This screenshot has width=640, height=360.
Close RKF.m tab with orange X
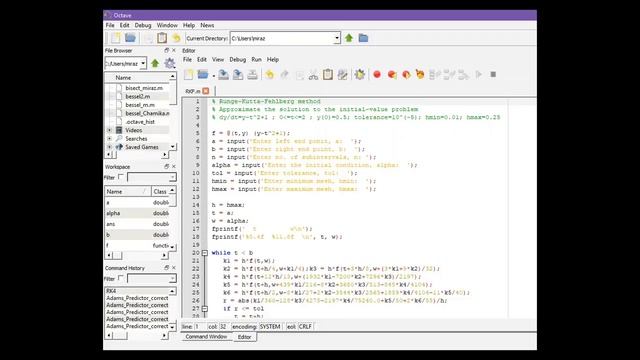pos(206,91)
